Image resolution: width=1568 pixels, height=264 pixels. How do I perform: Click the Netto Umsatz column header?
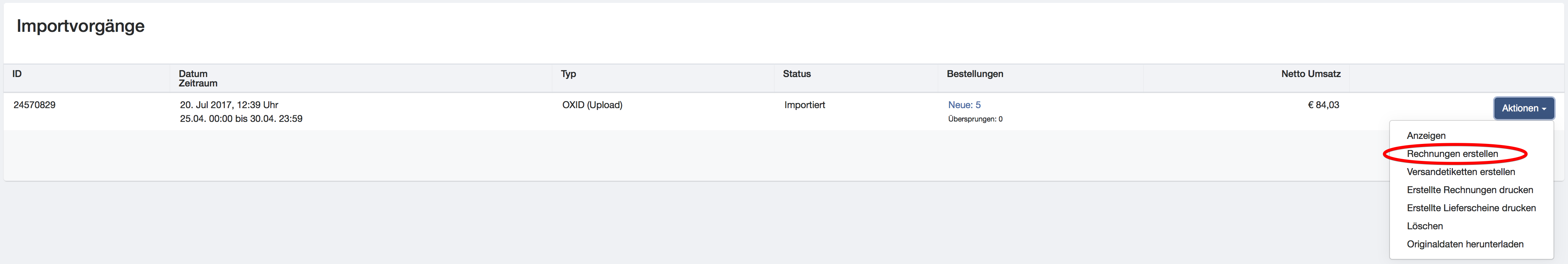tap(1311, 74)
